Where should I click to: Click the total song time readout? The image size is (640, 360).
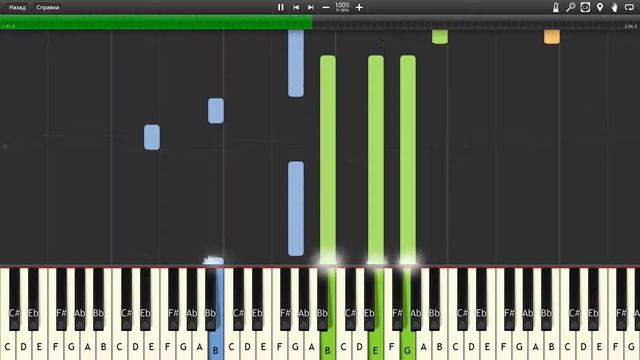click(x=630, y=27)
